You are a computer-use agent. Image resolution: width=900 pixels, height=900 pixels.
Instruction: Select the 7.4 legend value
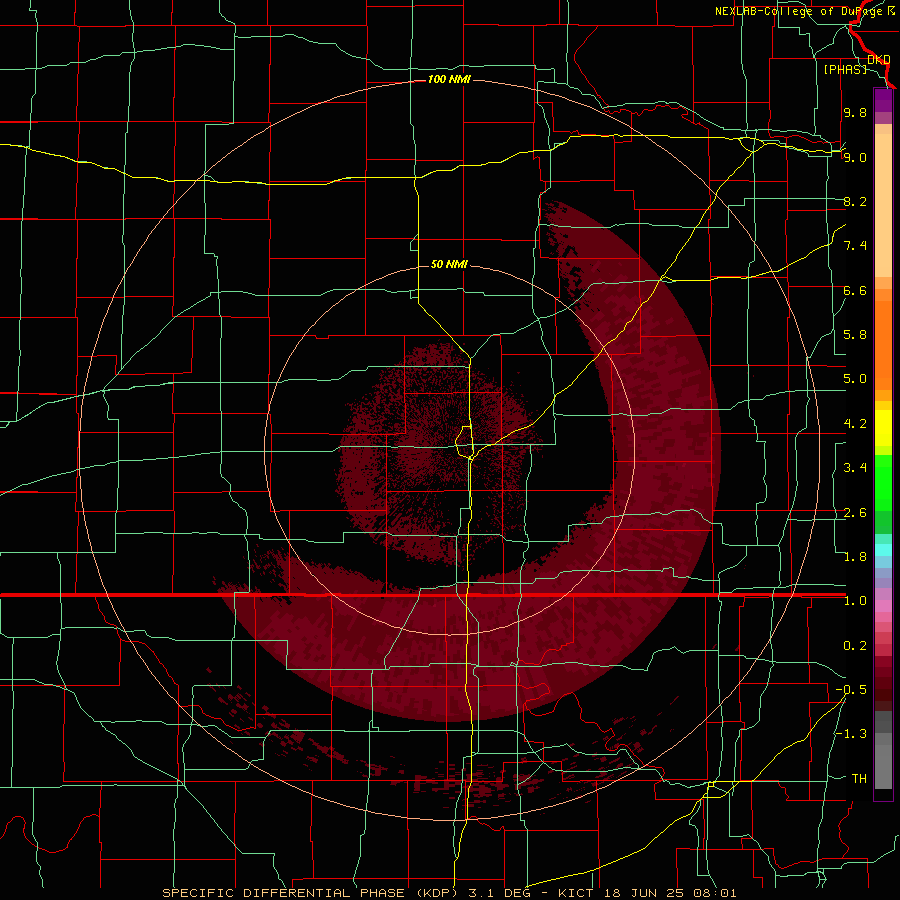coord(855,246)
